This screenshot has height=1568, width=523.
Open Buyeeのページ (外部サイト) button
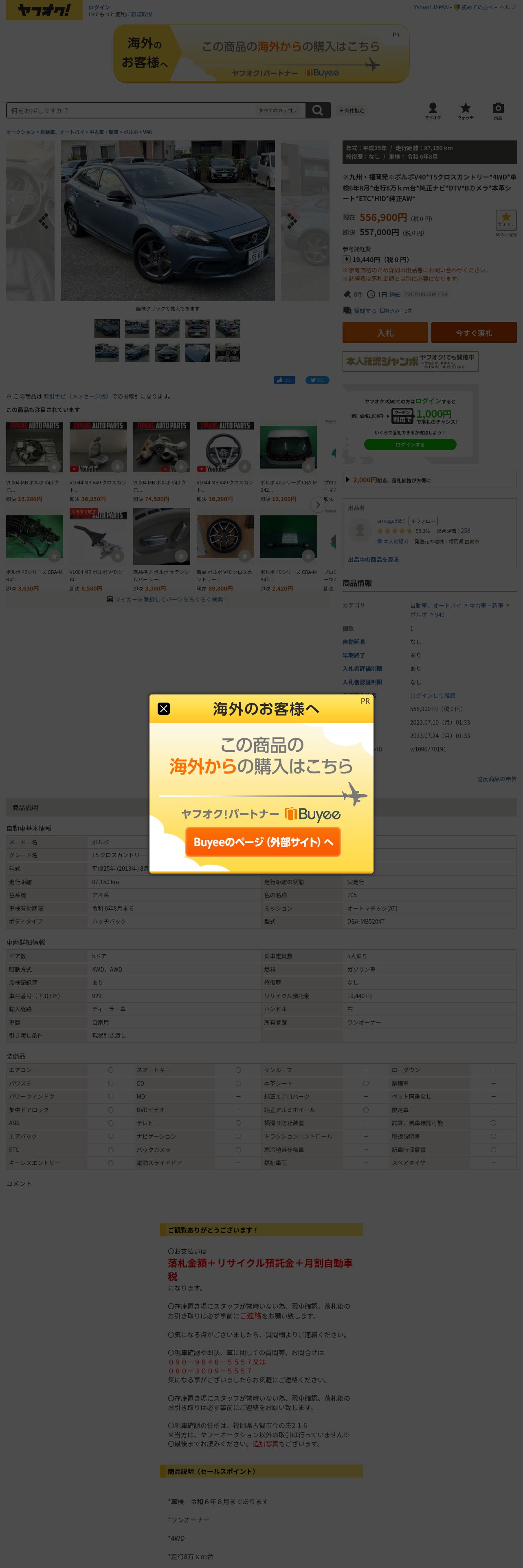pyautogui.click(x=263, y=842)
